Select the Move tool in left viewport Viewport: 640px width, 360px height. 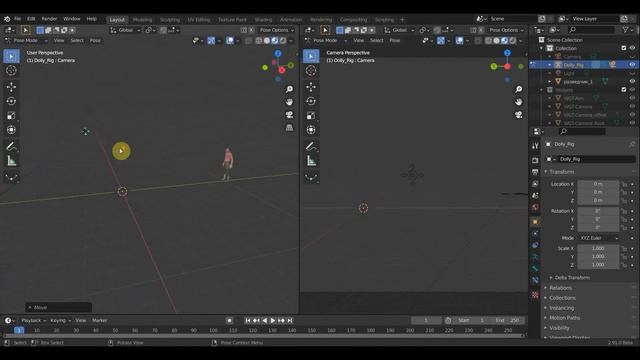click(11, 87)
